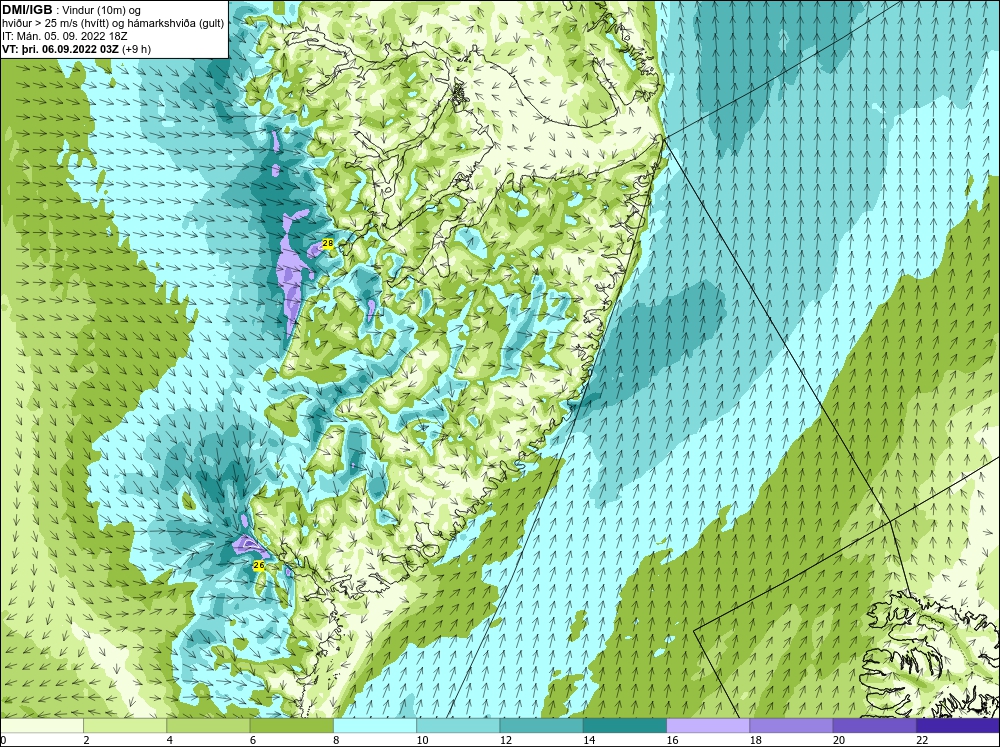Click the 6–8 m/s legend color swatch
Viewport: 1000px width, 747px height.
(291, 726)
